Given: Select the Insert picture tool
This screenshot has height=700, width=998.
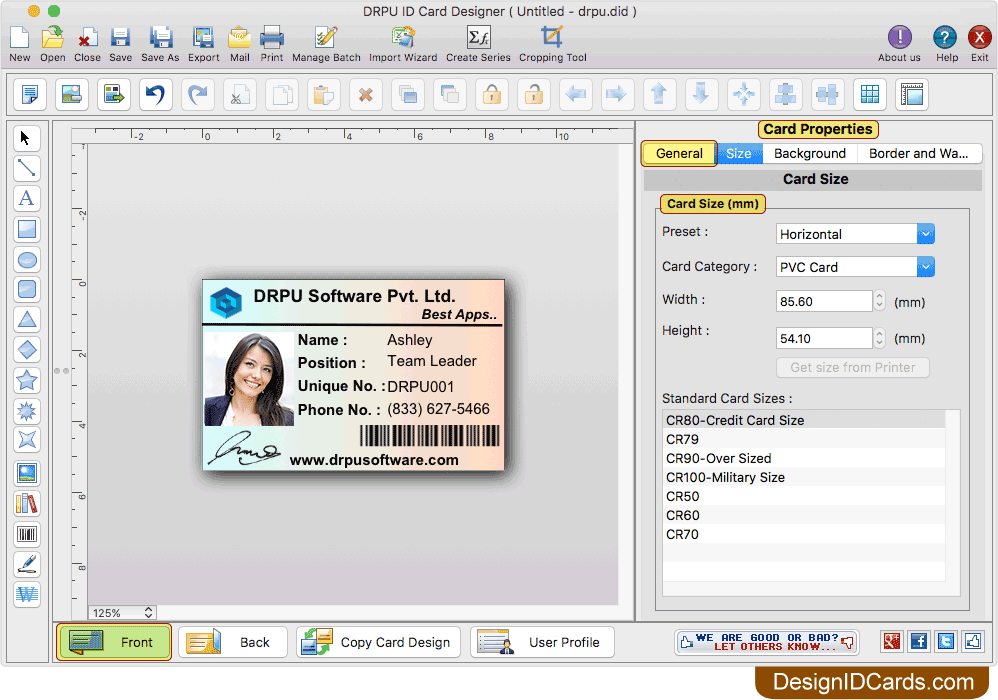Looking at the screenshot, I should [x=26, y=473].
